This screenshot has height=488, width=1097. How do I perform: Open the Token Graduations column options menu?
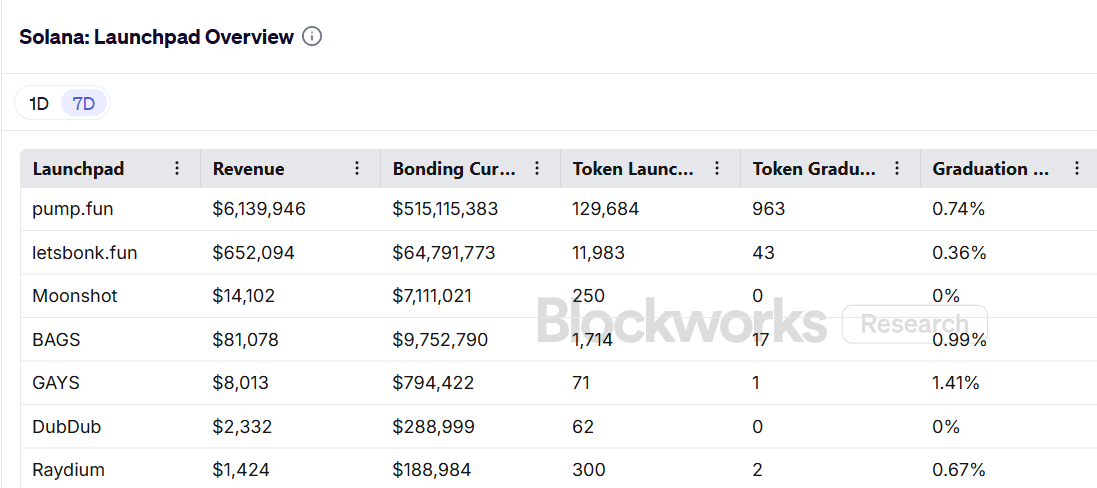pos(897,168)
